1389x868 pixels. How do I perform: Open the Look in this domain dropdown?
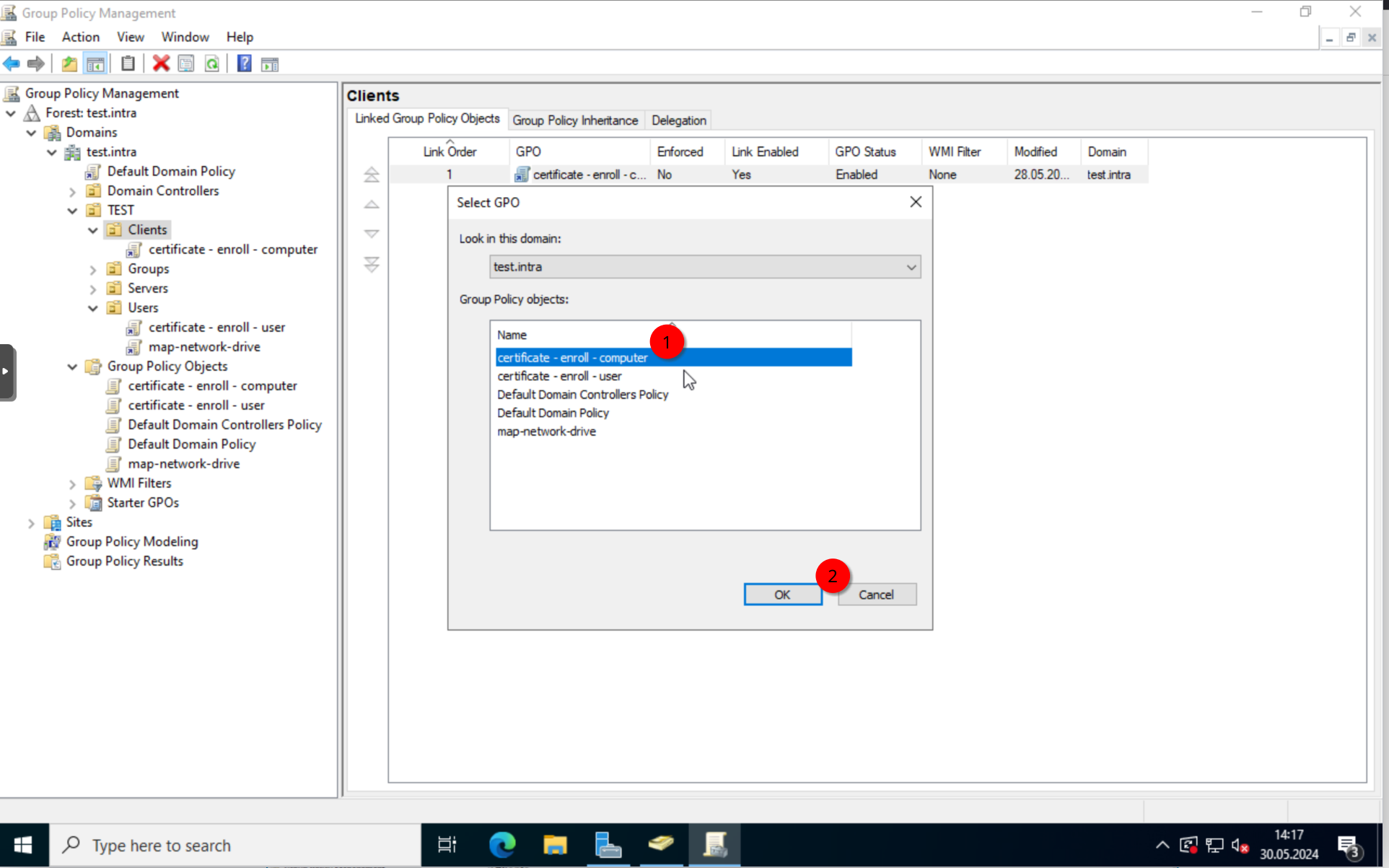[x=705, y=267]
